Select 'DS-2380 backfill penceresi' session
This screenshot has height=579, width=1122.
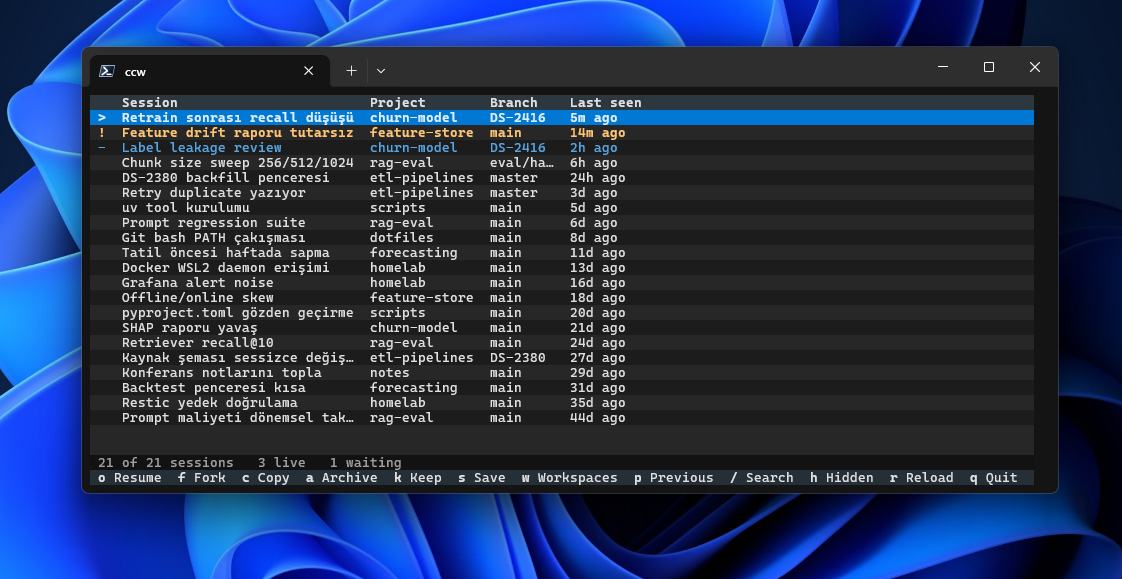point(562,177)
